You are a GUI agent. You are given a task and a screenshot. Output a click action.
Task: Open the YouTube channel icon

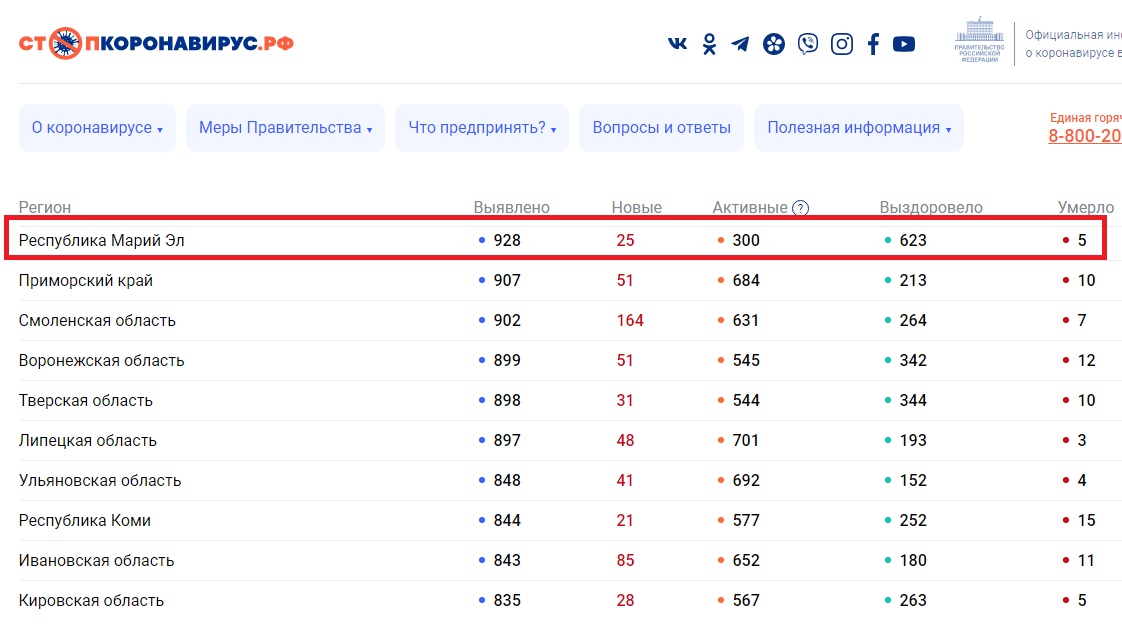tap(904, 44)
